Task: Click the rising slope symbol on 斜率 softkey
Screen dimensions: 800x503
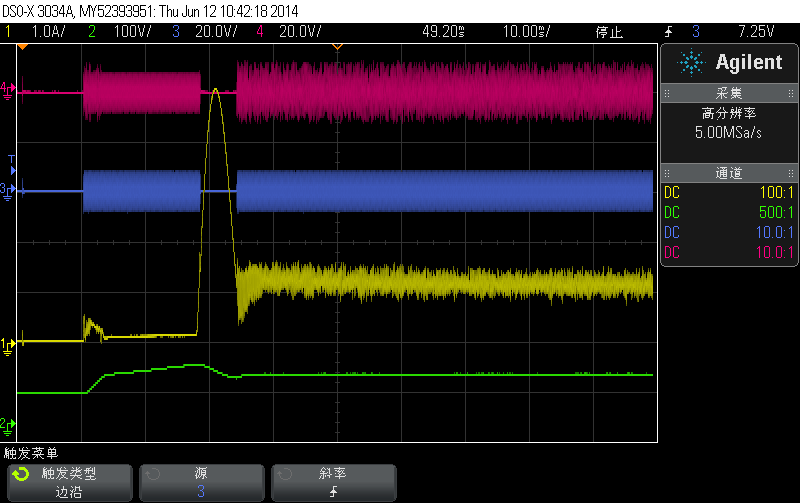Action: pyautogui.click(x=333, y=492)
